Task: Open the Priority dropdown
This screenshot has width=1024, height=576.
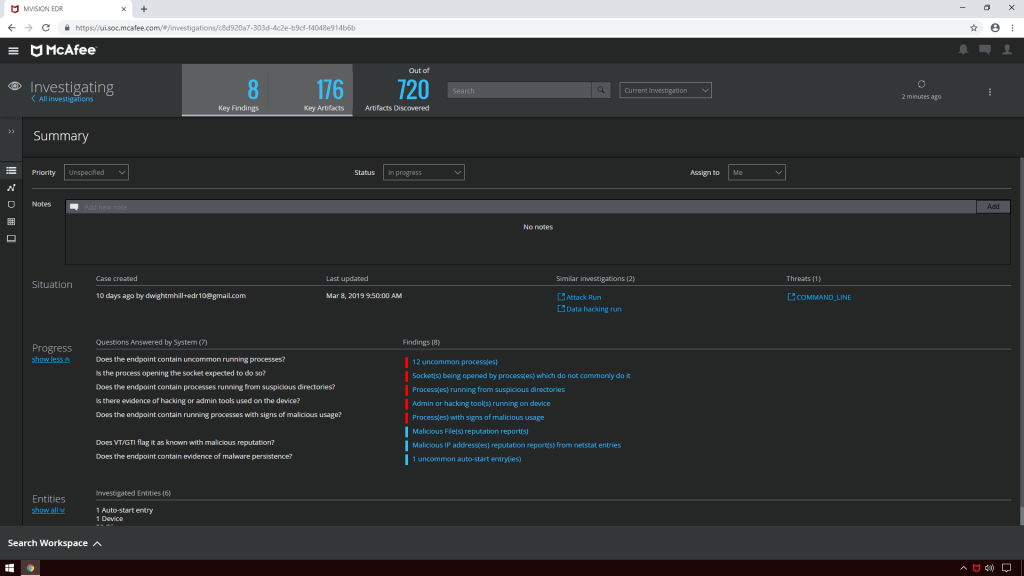Action: pos(96,172)
